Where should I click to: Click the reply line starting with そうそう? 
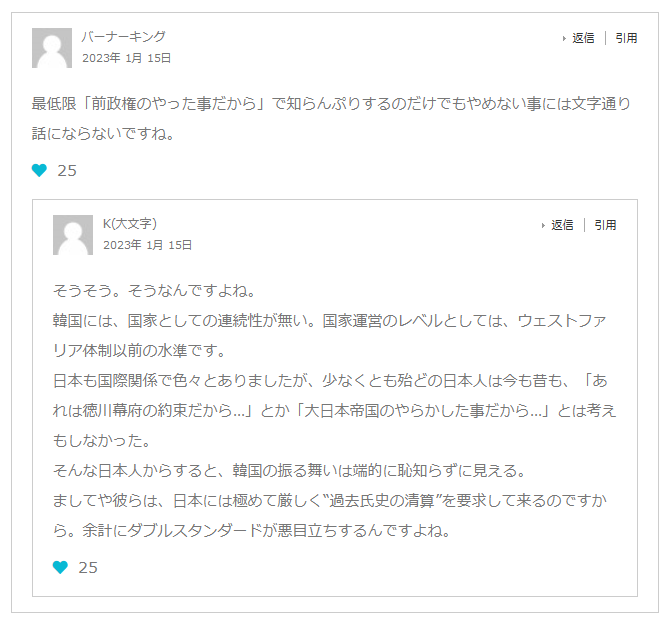[155, 292]
